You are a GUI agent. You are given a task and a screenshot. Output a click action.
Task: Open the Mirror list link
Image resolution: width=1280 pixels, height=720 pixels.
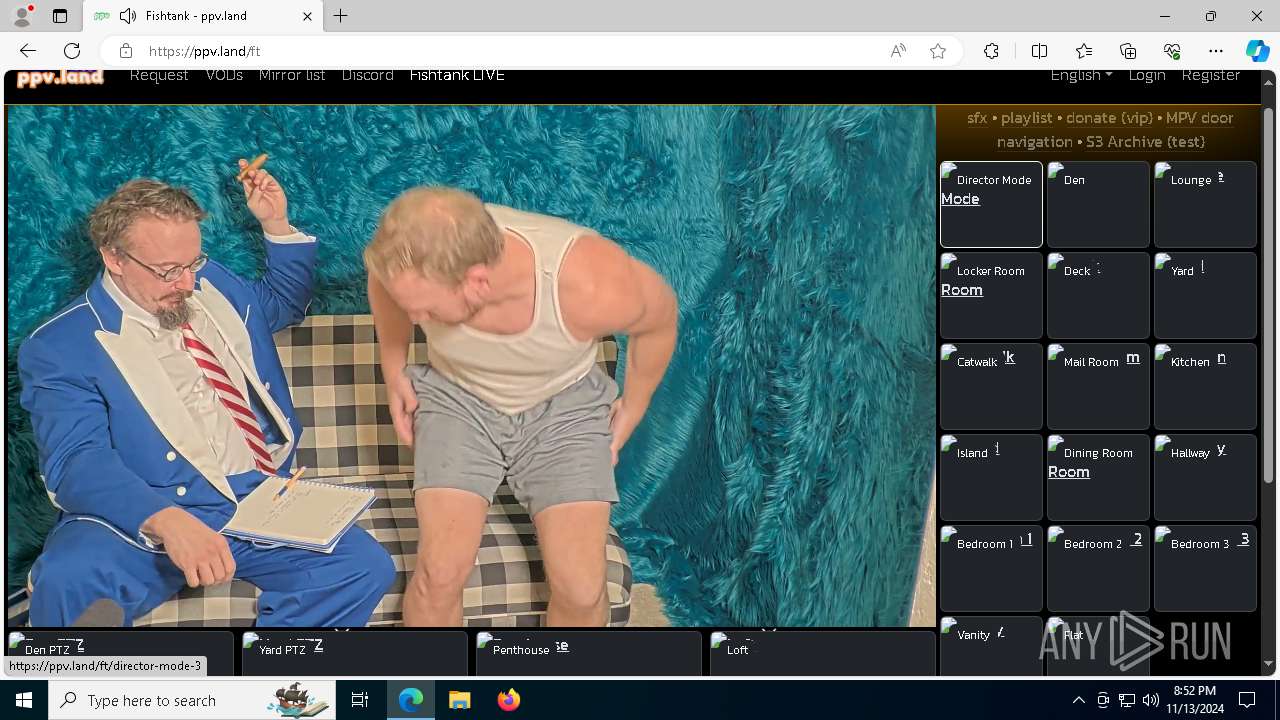292,76
